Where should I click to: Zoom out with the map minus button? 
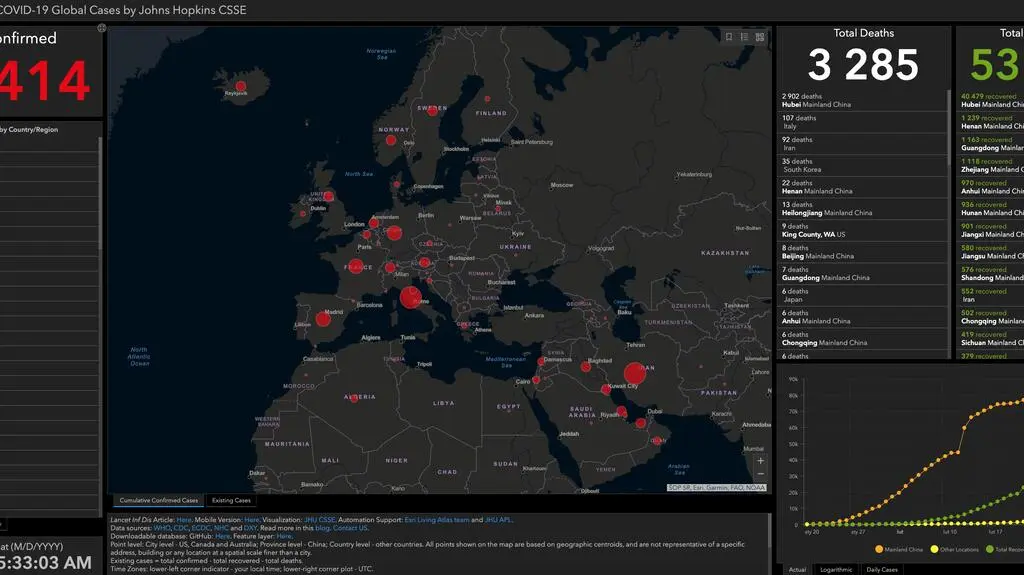click(x=760, y=474)
